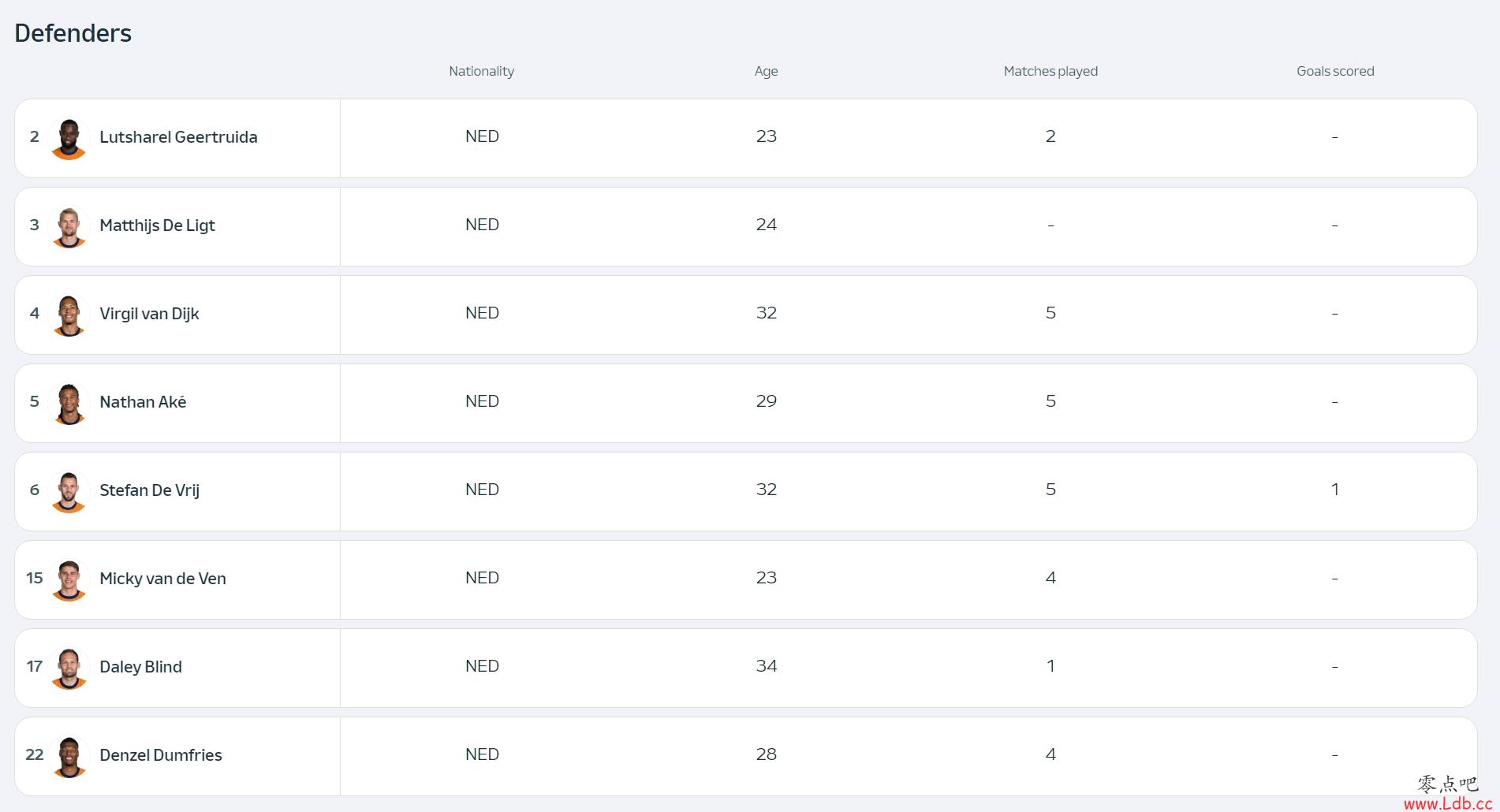Click matches played 4 for Dumfries
The width and height of the screenshot is (1500, 812).
point(1050,754)
